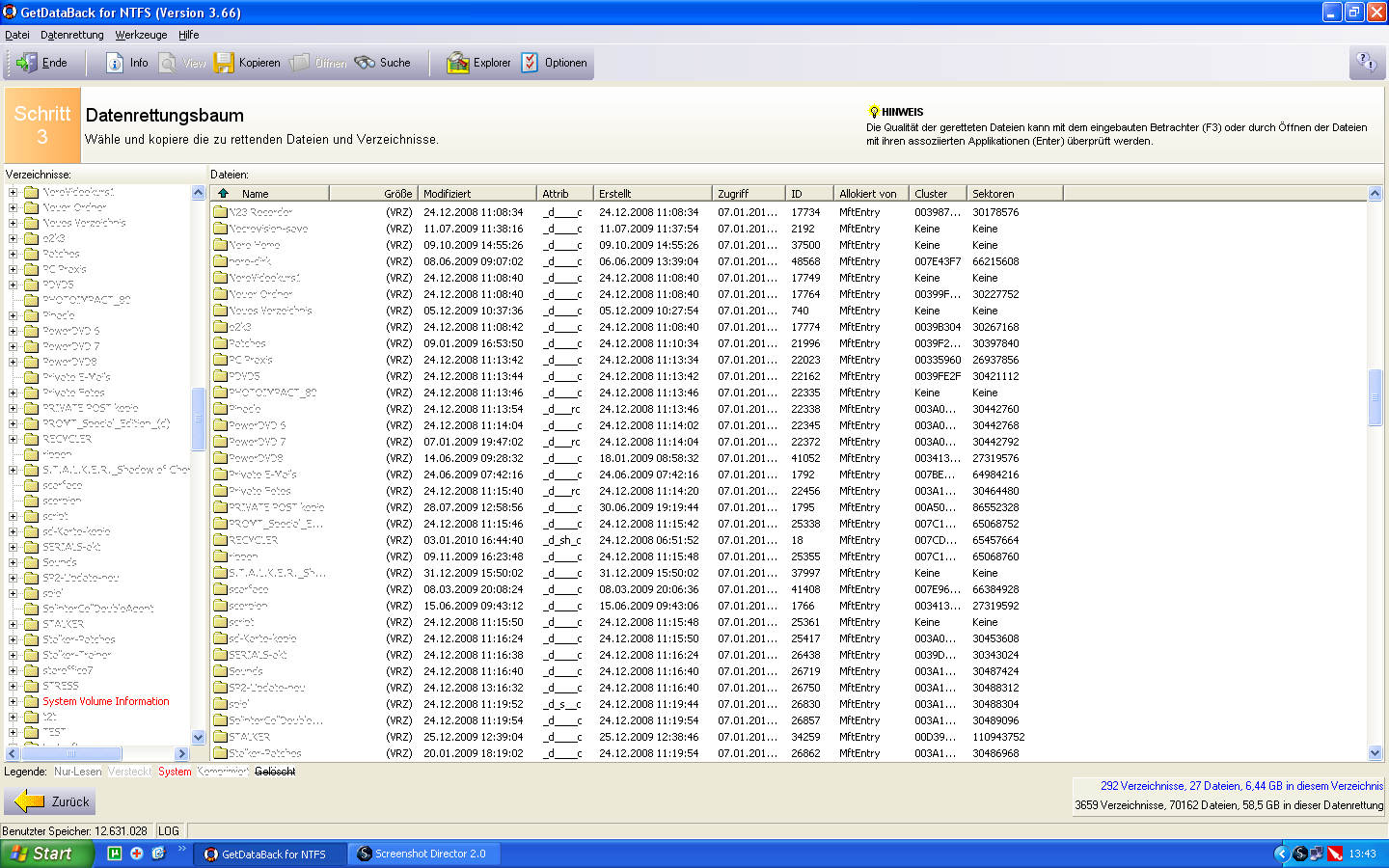Click the STALKER folder icon in file list

[x=220, y=737]
